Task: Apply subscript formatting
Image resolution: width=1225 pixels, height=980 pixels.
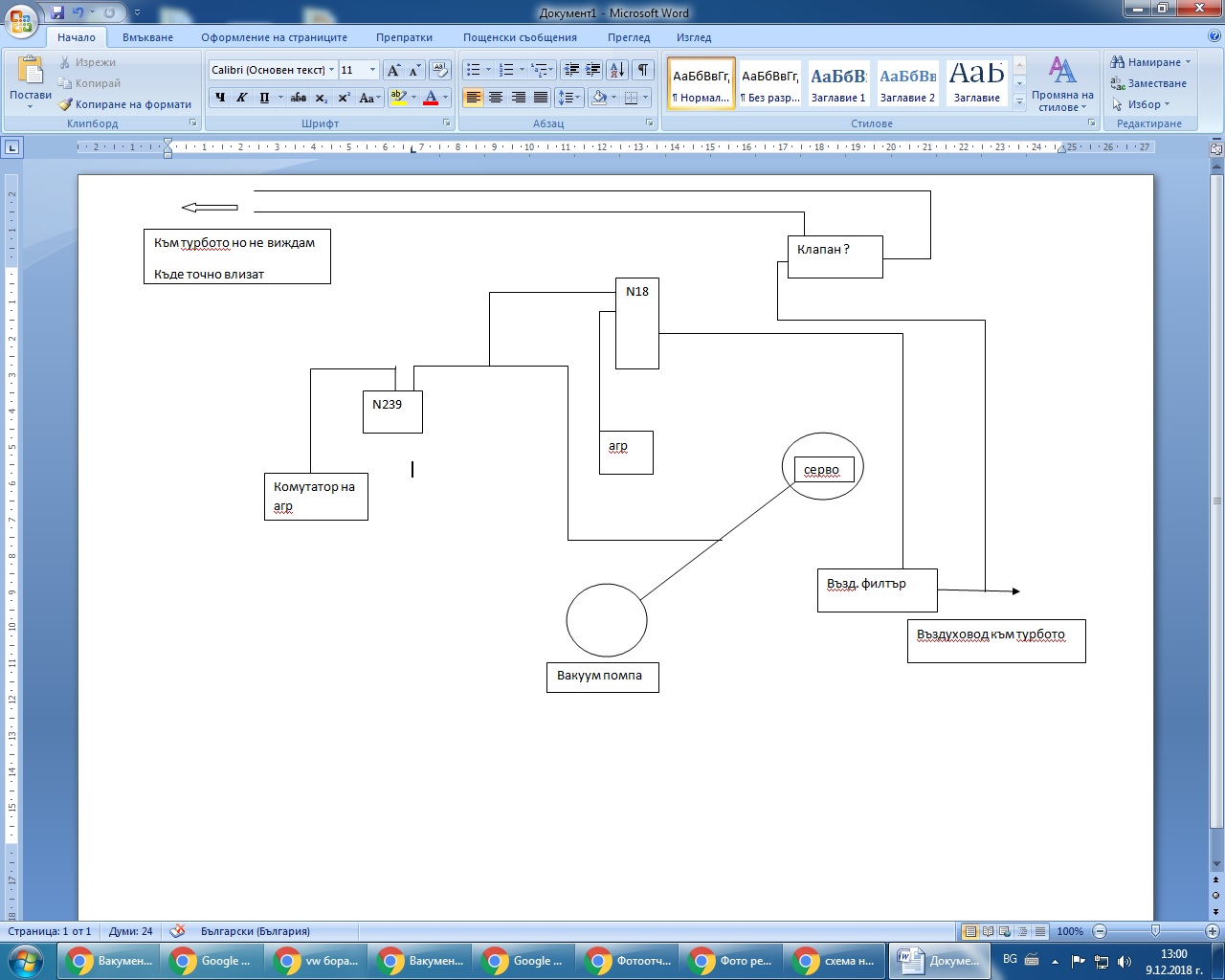Action: [x=322, y=98]
